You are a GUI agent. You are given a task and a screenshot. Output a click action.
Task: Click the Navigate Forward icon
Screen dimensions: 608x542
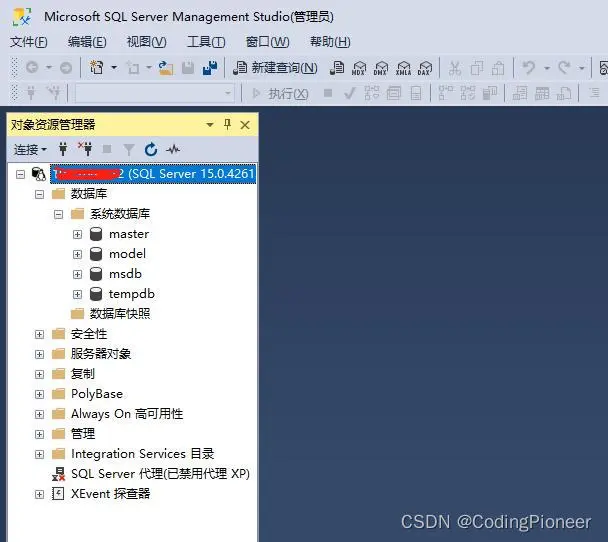(66, 68)
